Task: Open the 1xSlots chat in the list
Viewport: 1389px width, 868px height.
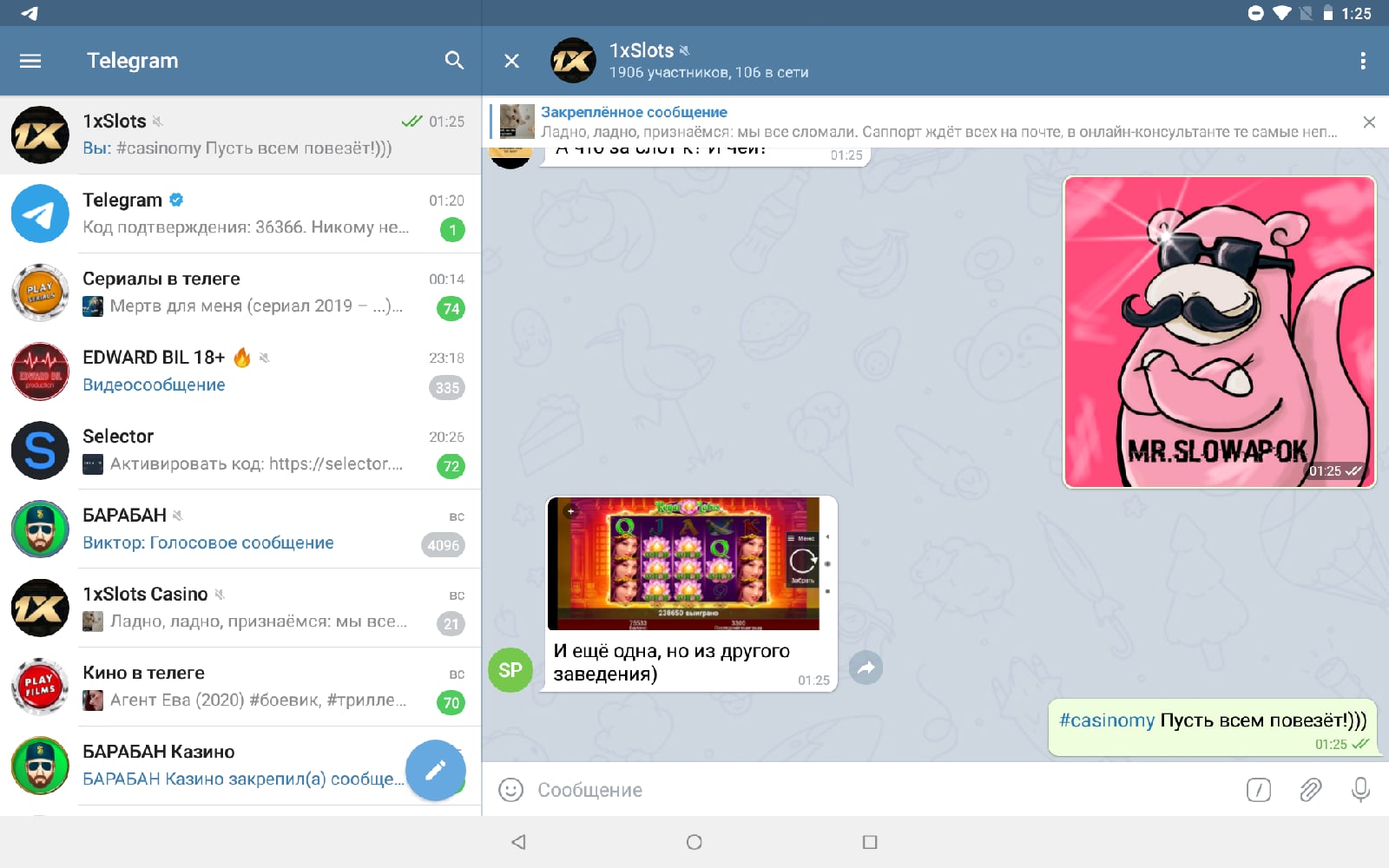Action: click(x=240, y=135)
